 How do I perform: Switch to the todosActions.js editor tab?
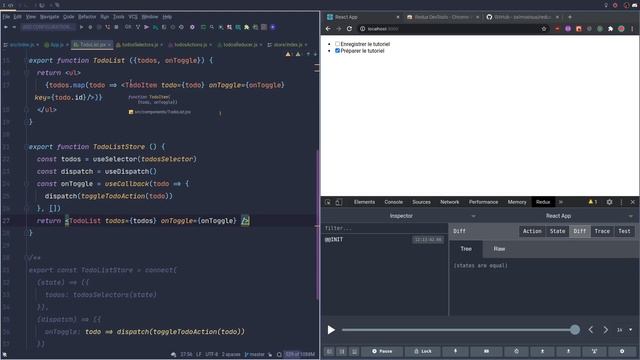tap(190, 44)
